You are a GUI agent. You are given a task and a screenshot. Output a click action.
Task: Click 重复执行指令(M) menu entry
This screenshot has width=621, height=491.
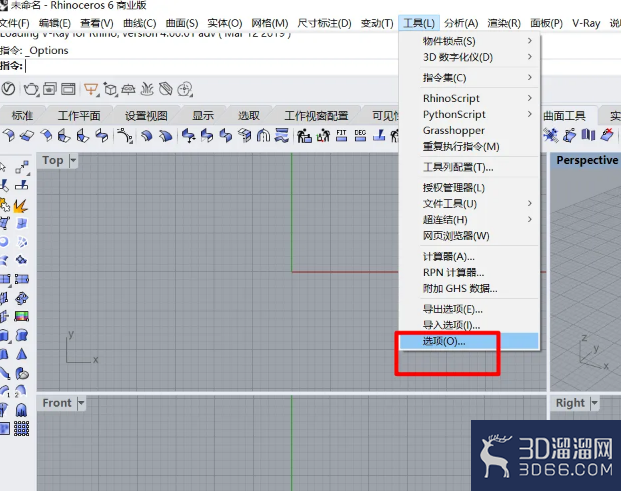(469, 147)
